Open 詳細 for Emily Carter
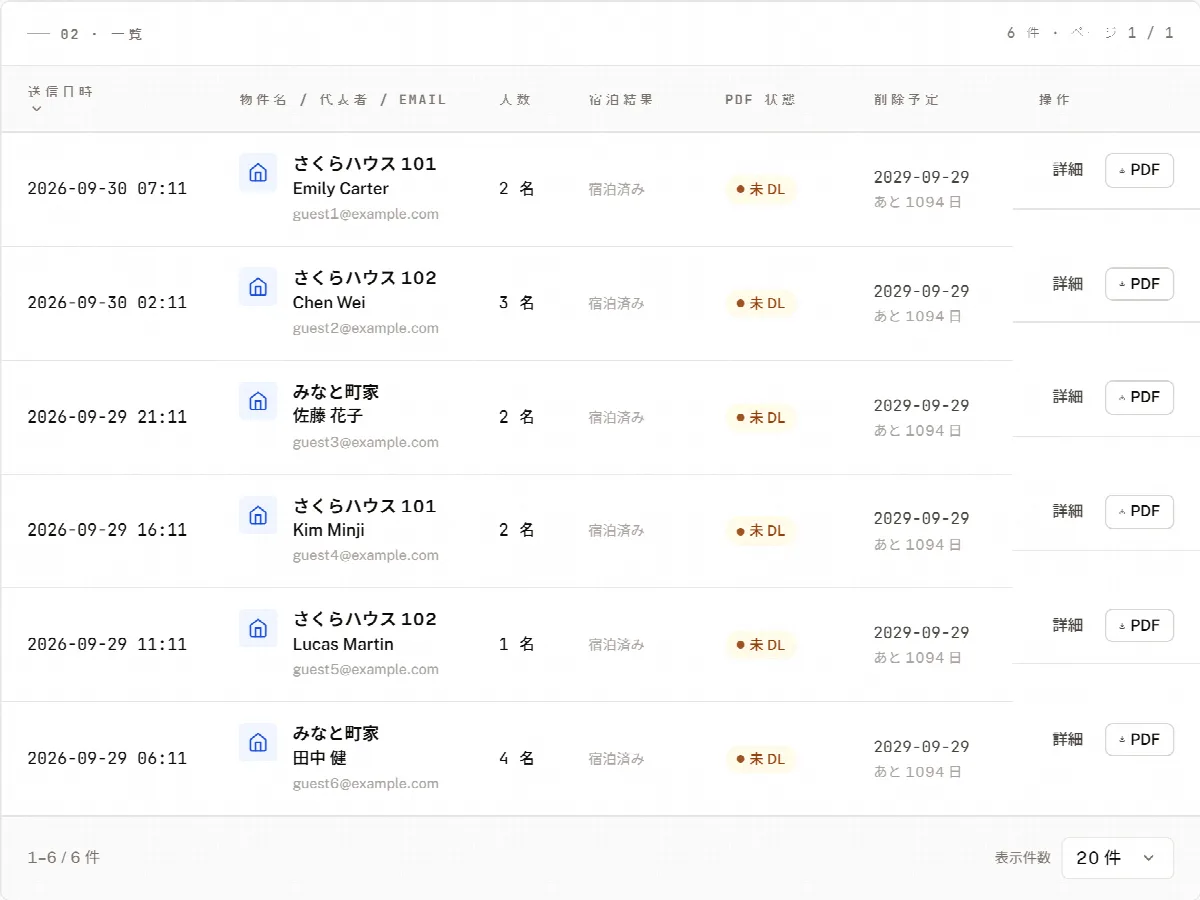Viewport: 1200px width, 900px height. (1068, 170)
